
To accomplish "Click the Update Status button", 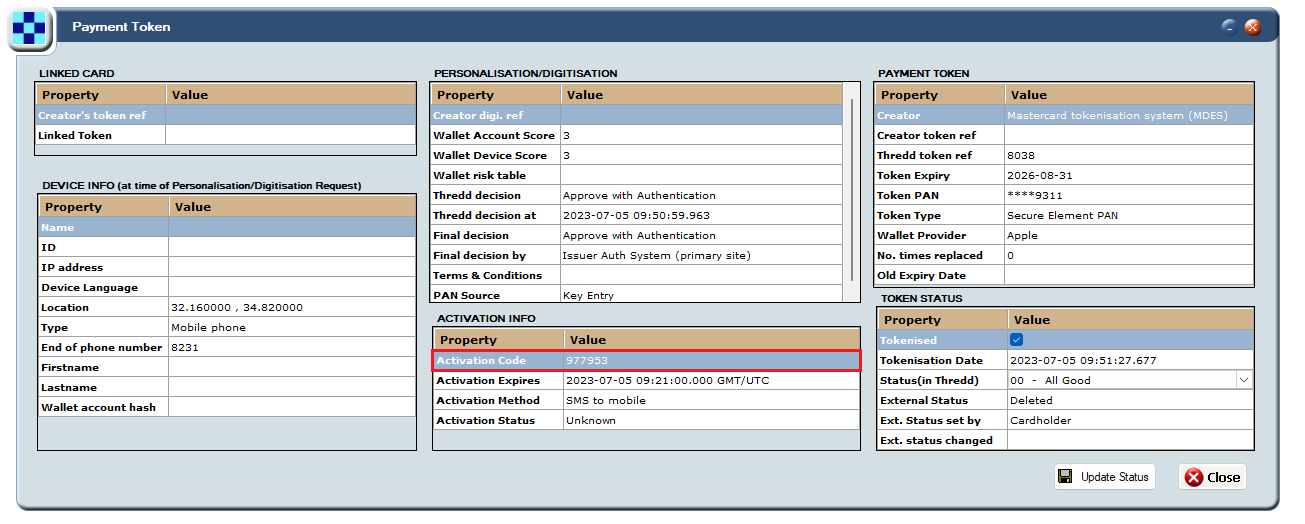I will [1105, 477].
